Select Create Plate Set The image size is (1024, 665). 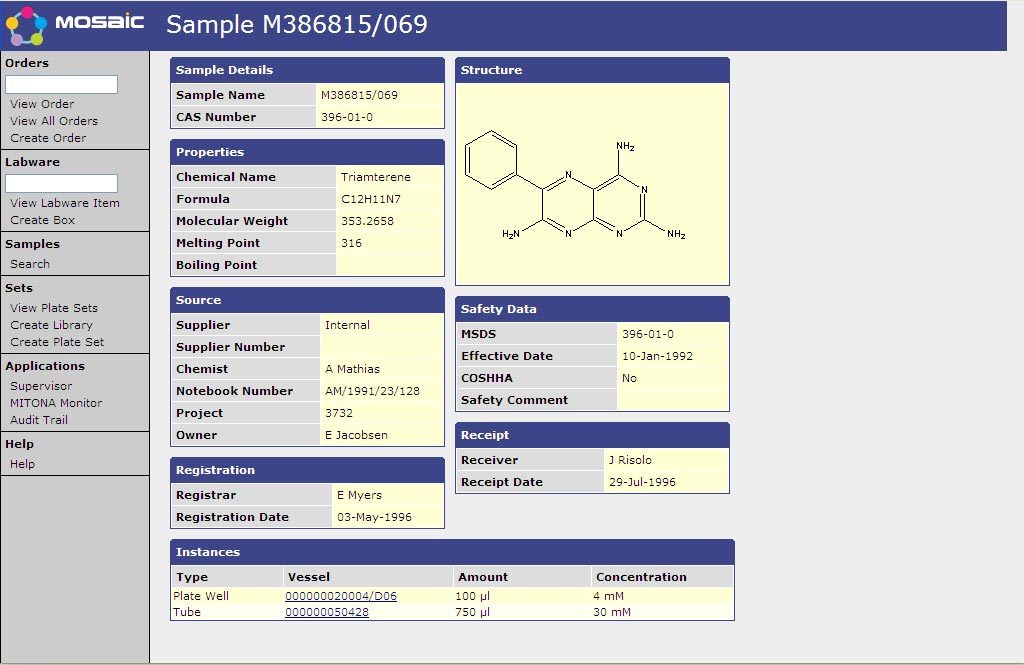(x=59, y=341)
